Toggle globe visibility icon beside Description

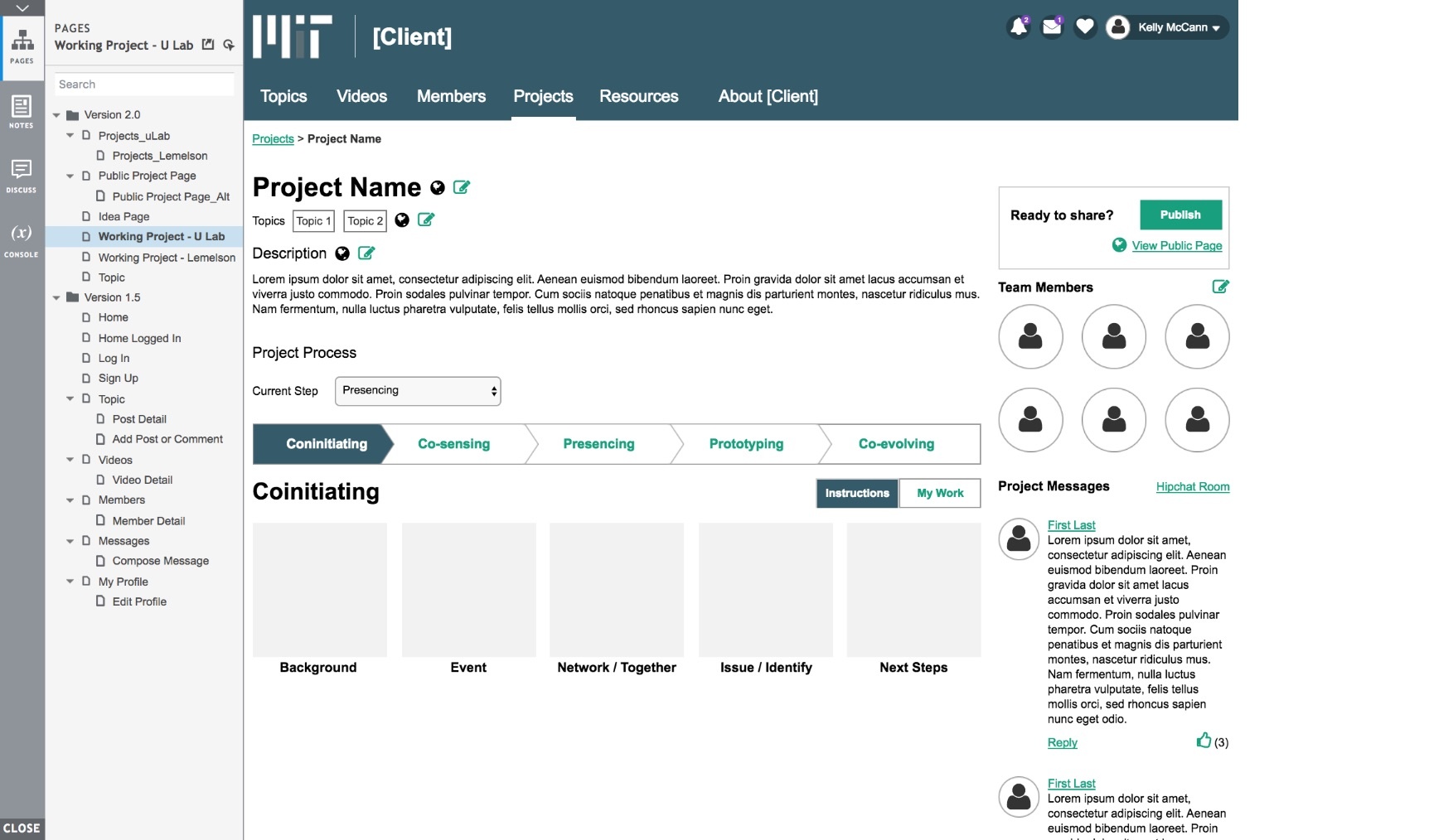coord(342,253)
